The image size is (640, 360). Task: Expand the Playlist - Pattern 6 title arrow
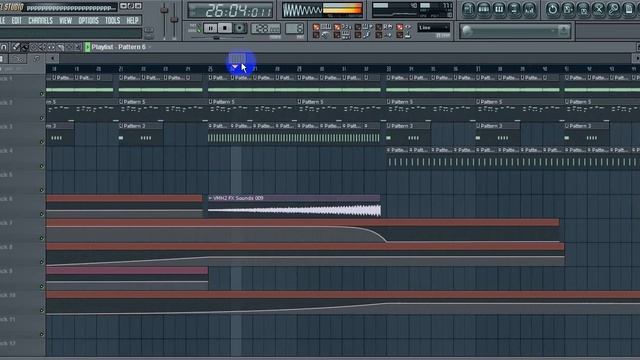[150, 47]
